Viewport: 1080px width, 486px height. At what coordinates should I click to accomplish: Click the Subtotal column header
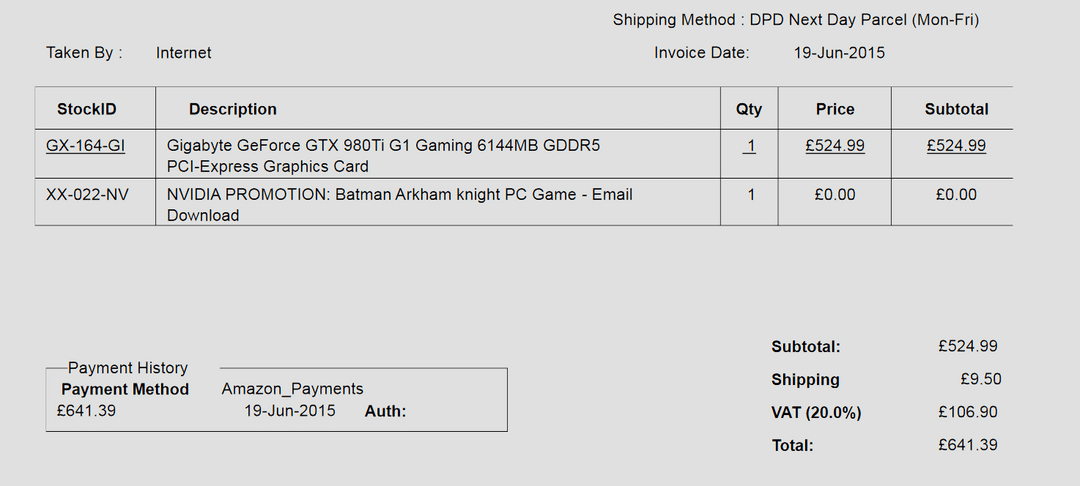pos(956,109)
